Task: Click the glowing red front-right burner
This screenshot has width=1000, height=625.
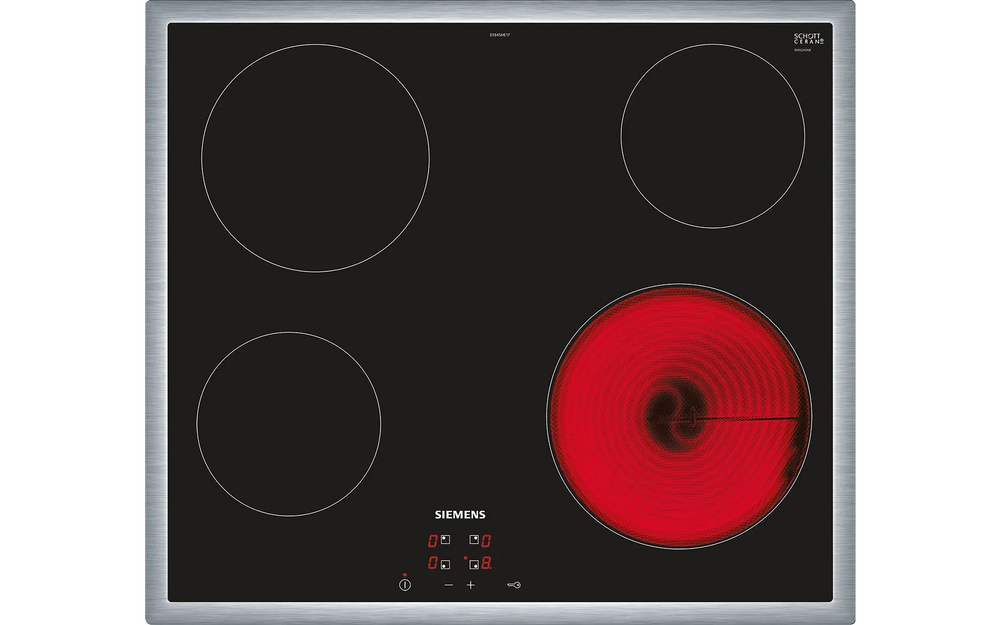Action: click(x=679, y=416)
